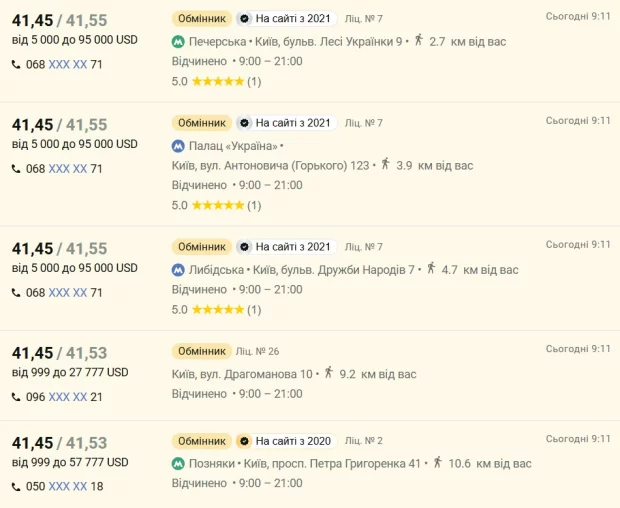Click the green metro icon beside Печерська
620x508 pixels.
pyautogui.click(x=178, y=42)
